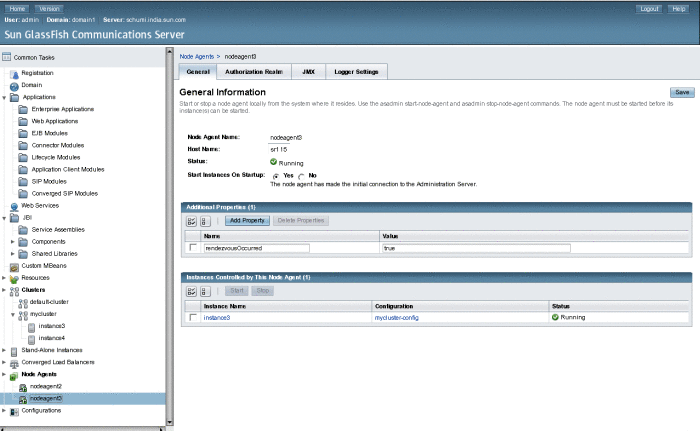Click the rendezvousOccurred name field

[x=257, y=248]
